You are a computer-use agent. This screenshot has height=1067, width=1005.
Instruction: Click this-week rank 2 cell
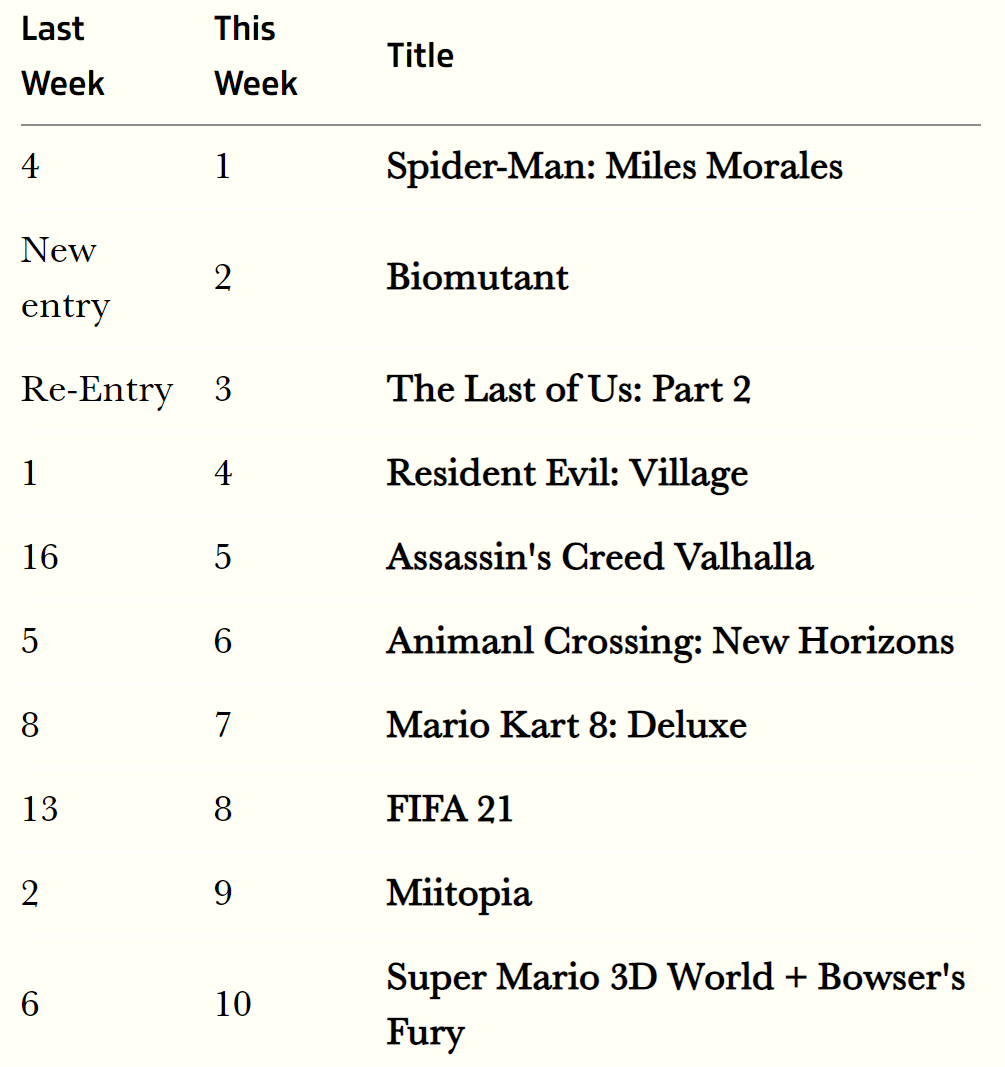(223, 278)
